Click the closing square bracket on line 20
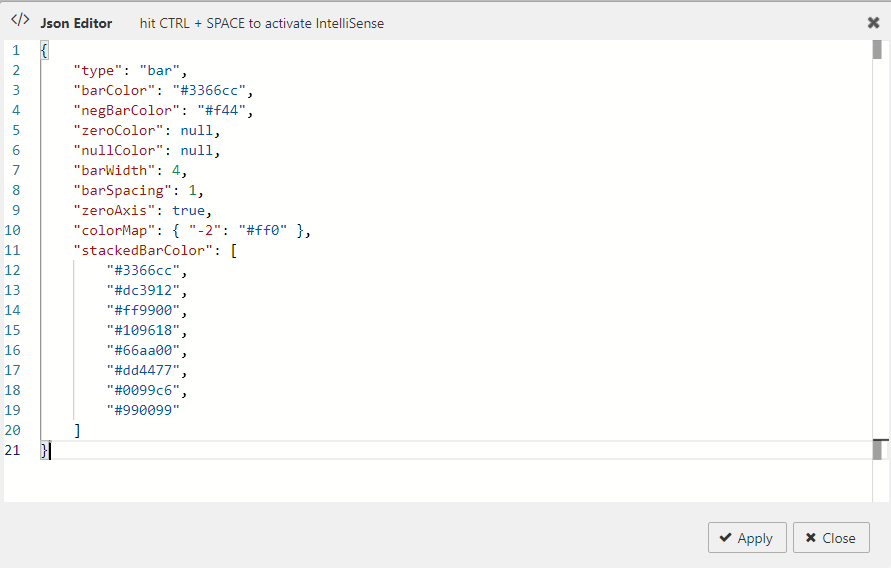The height and width of the screenshot is (568, 891). point(77,430)
